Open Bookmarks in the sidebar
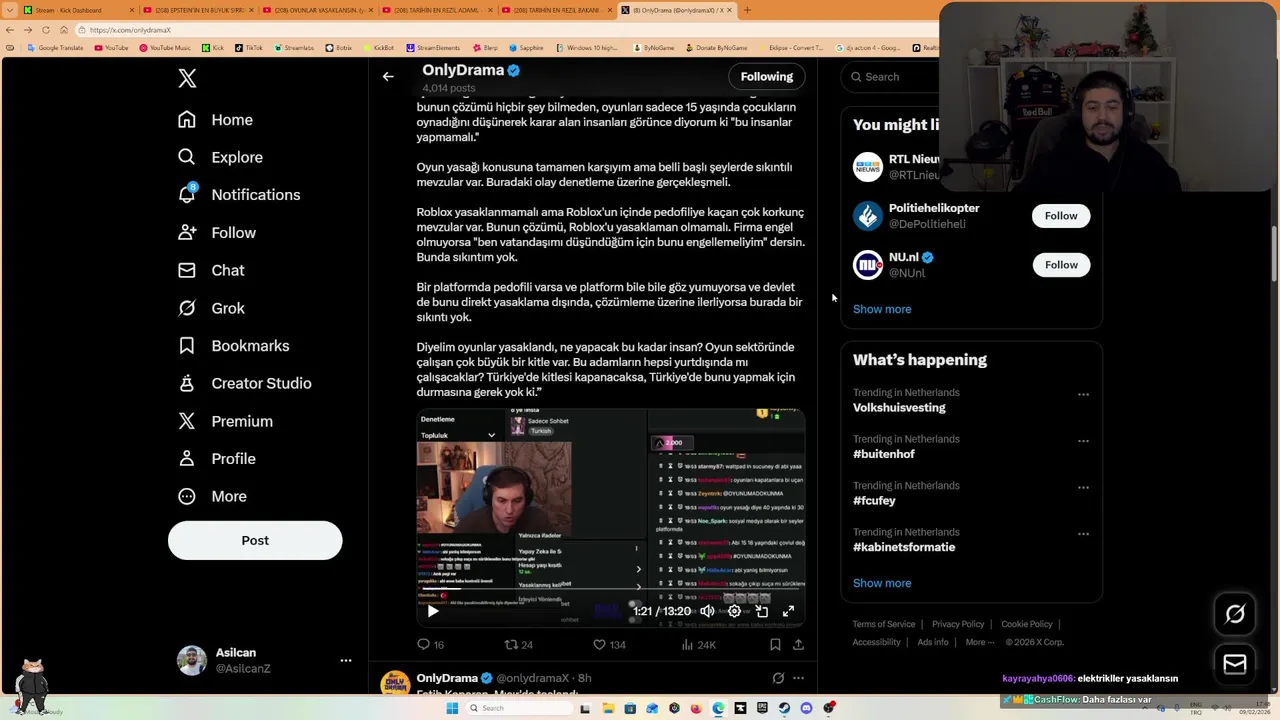This screenshot has height=720, width=1280. (233, 346)
